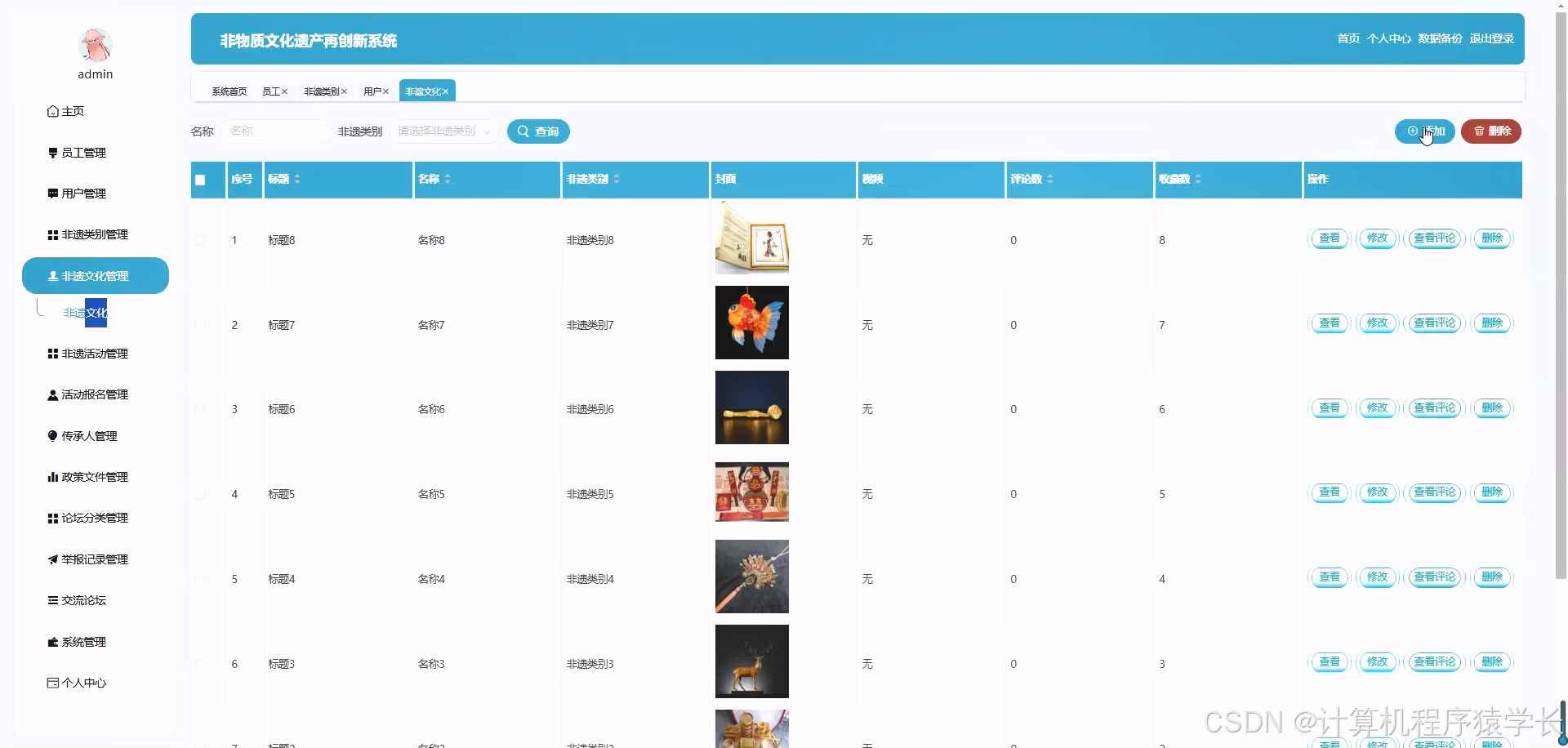The height and width of the screenshot is (748, 1568).
Task: Expand the 政策文件管理 sidebar menu
Action: [96, 477]
